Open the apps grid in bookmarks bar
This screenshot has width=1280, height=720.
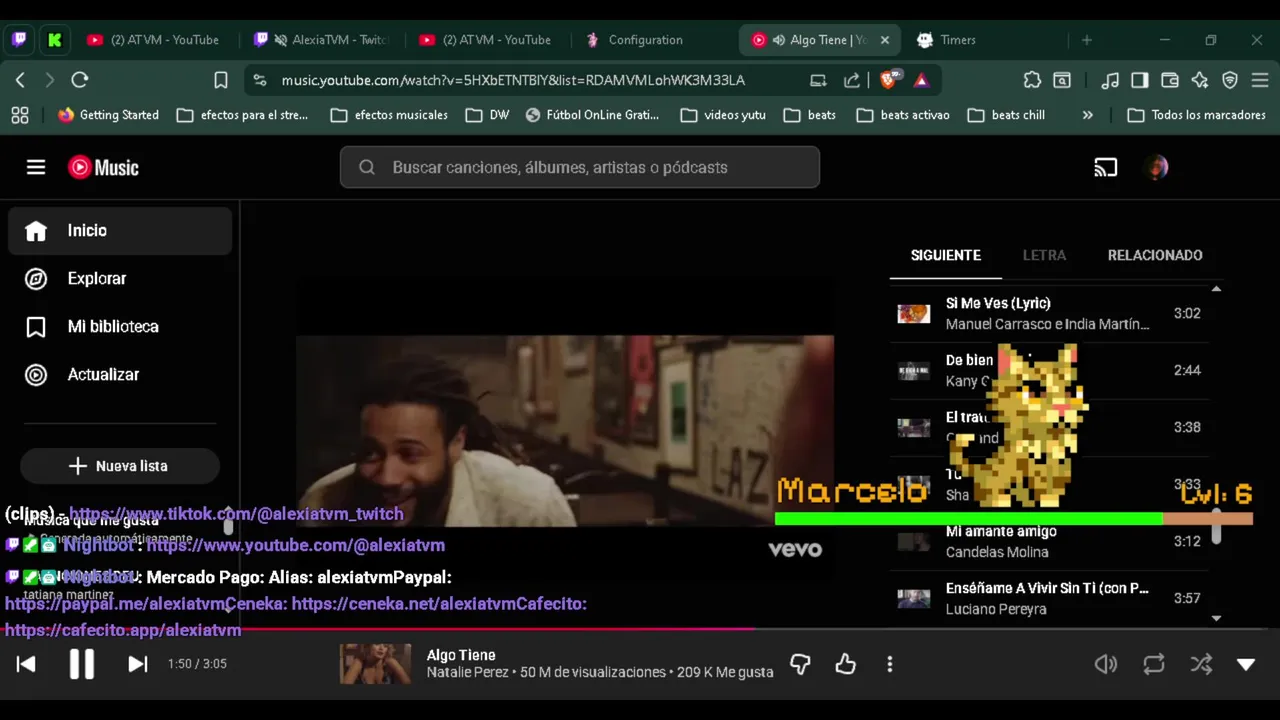pyautogui.click(x=20, y=115)
